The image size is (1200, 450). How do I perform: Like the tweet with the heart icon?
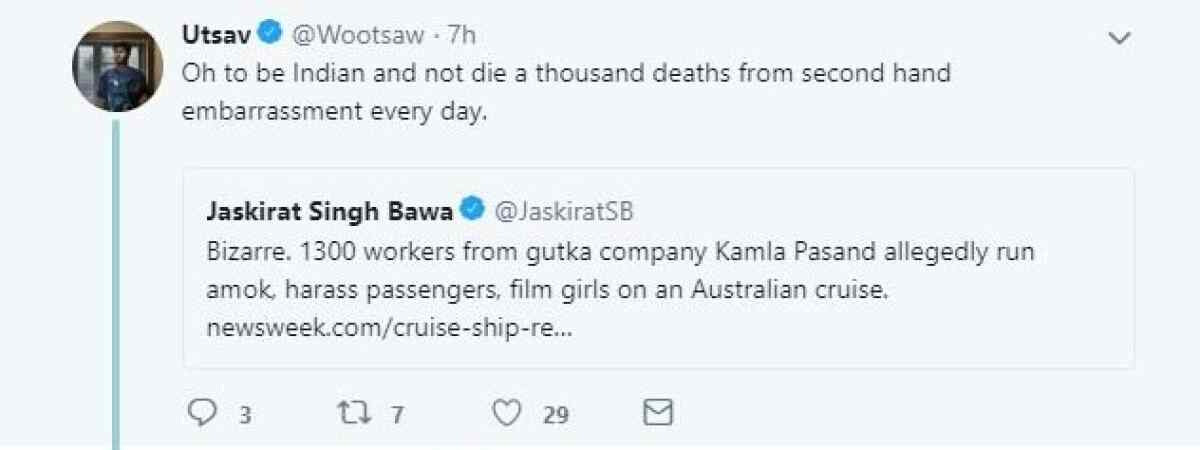[509, 412]
